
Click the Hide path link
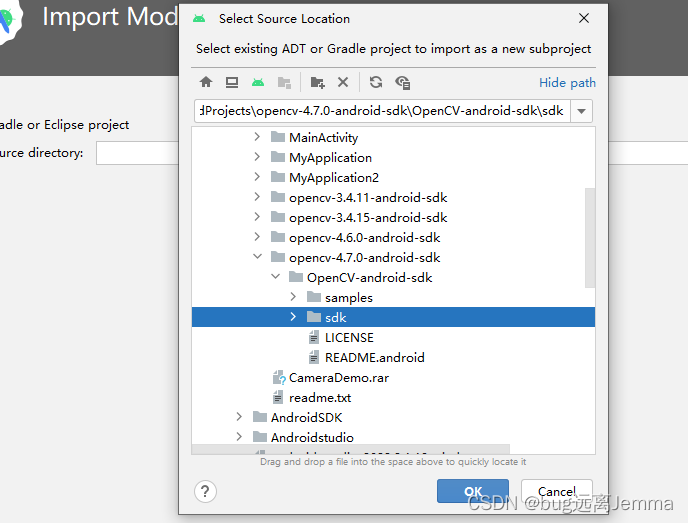click(567, 82)
